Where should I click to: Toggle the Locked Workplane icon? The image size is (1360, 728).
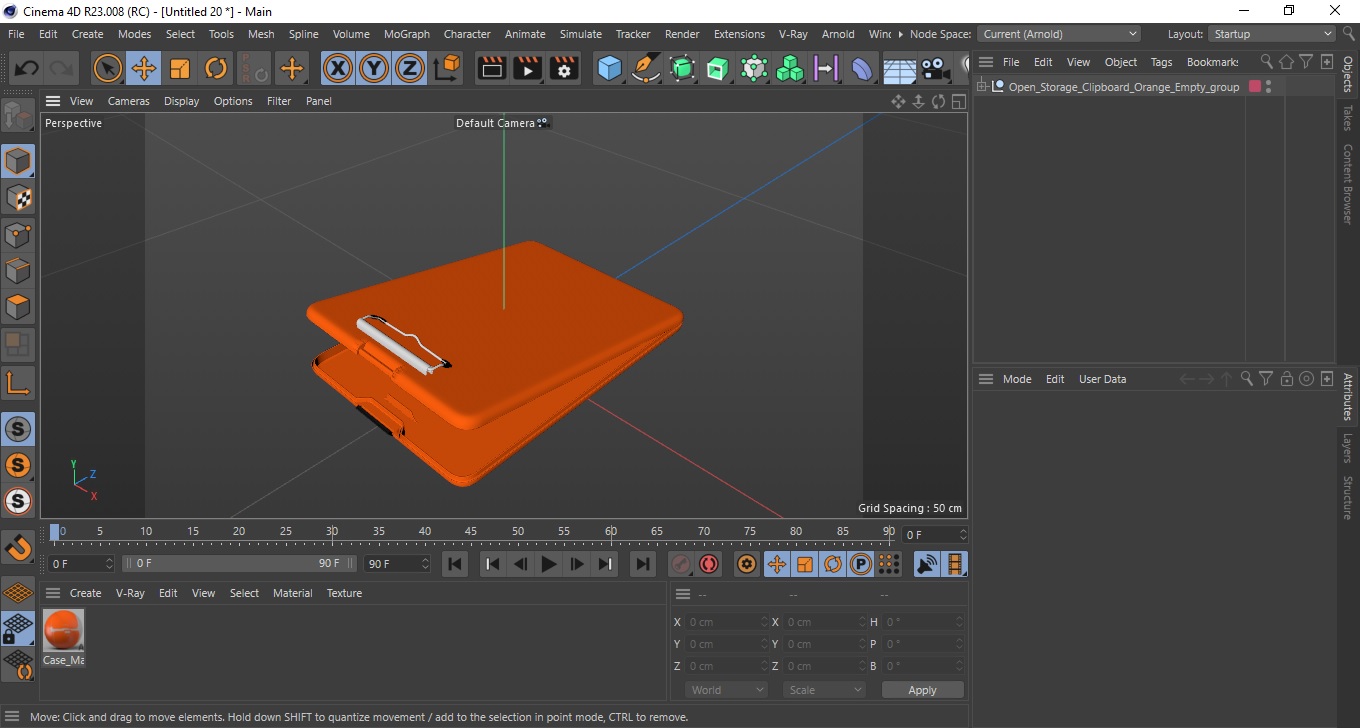[x=18, y=629]
